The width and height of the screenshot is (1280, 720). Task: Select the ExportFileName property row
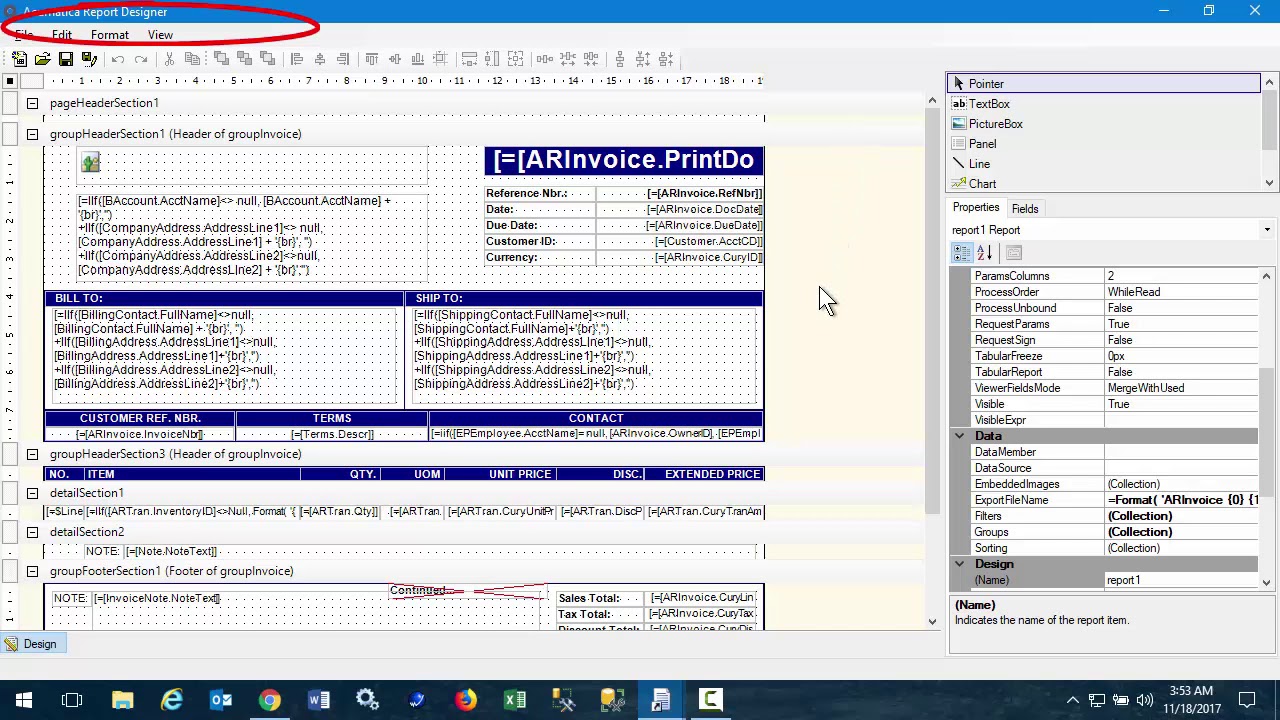click(x=1115, y=500)
